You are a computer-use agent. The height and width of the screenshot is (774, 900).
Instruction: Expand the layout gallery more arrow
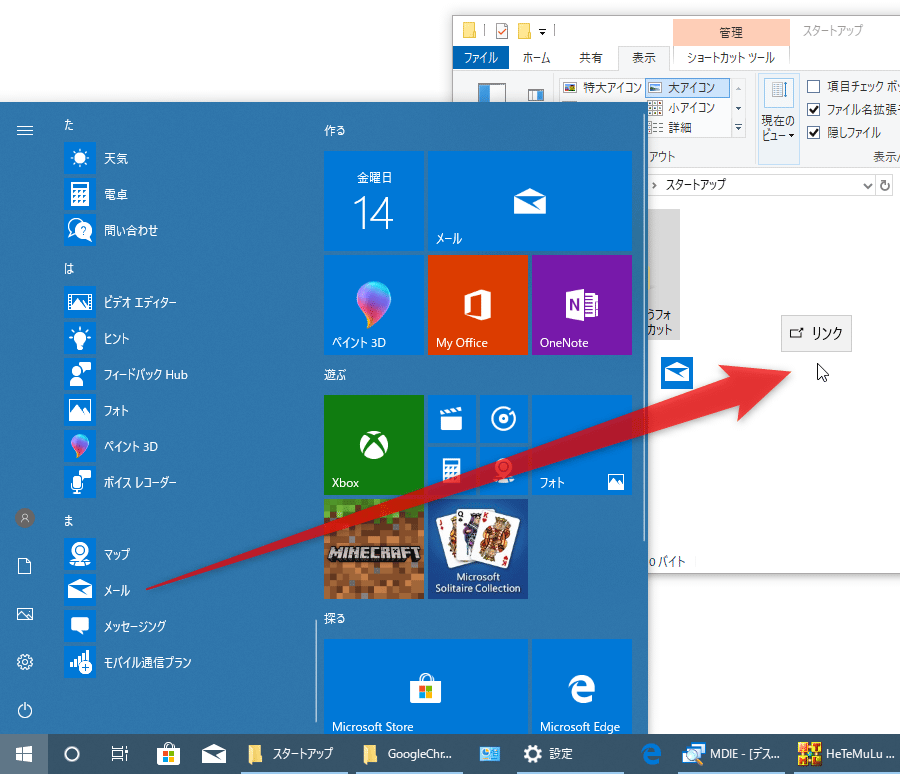pyautogui.click(x=739, y=127)
